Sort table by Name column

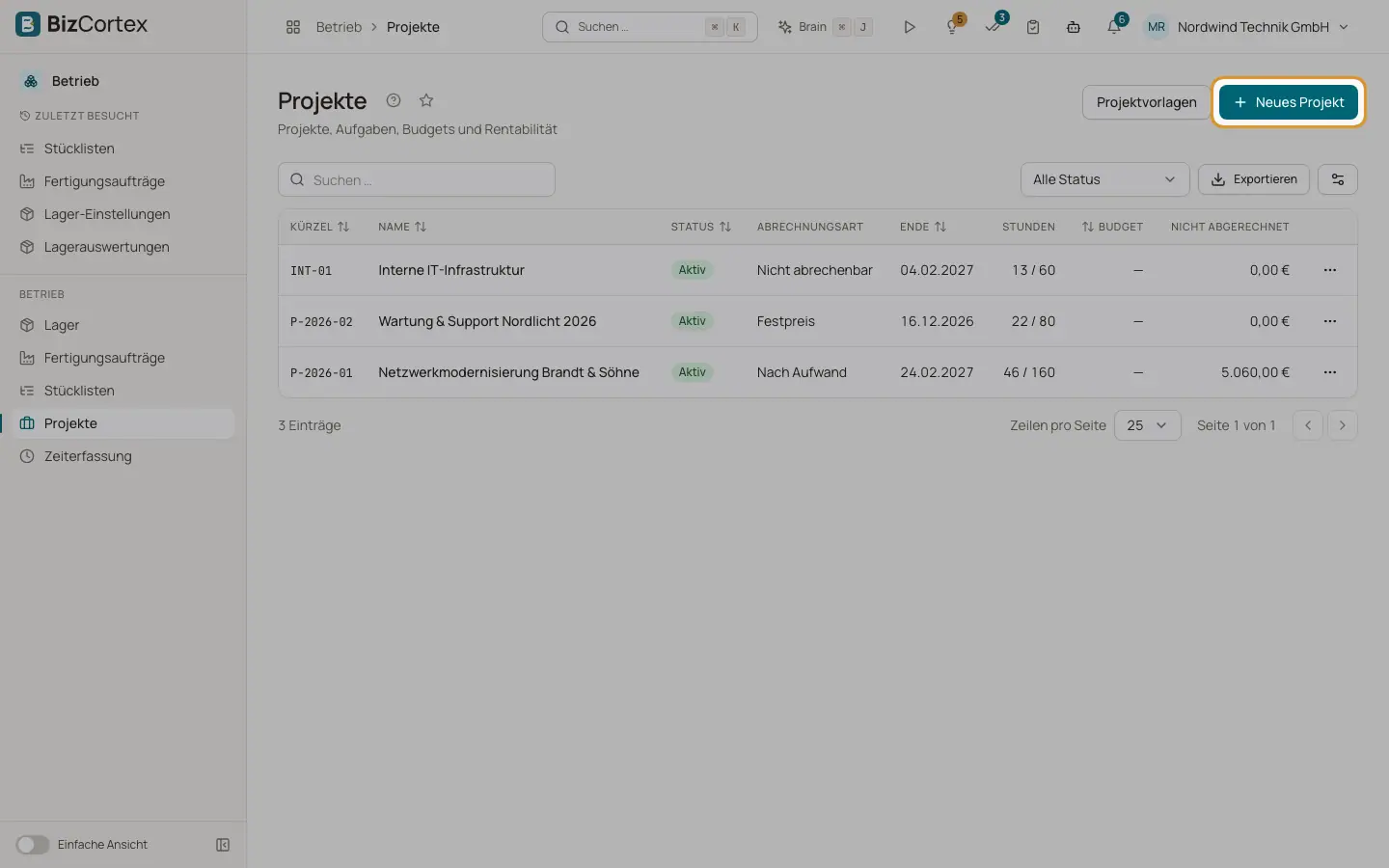pos(402,227)
